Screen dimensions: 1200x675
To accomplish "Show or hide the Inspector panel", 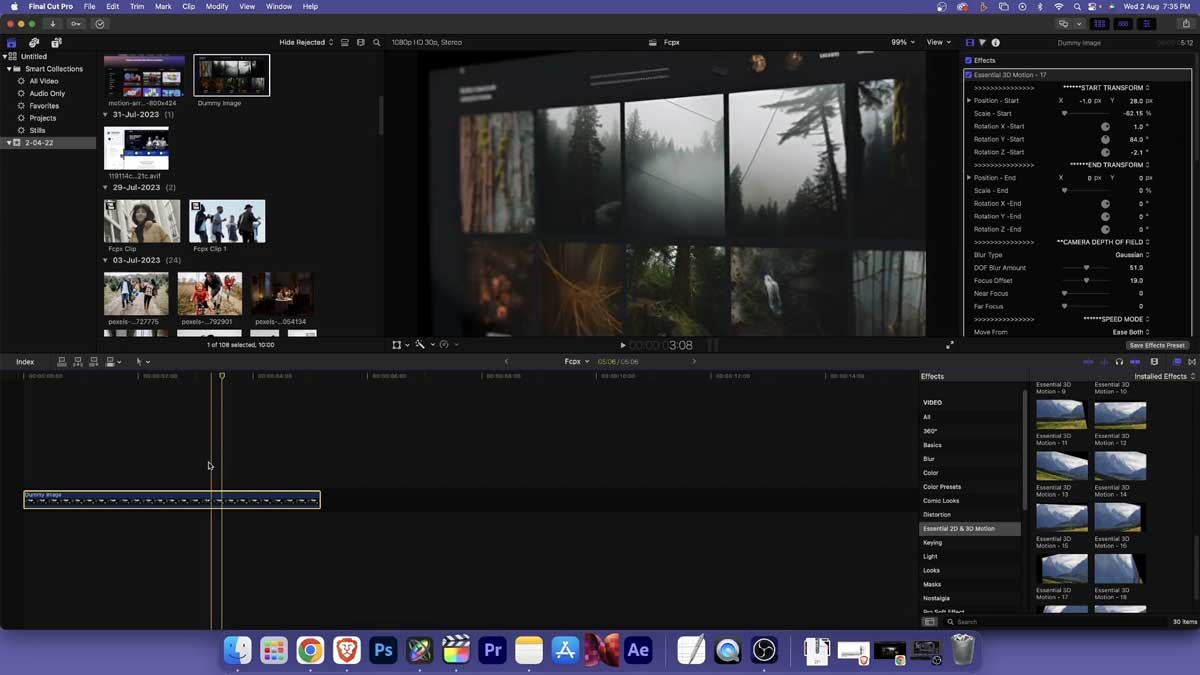I will (x=1147, y=24).
